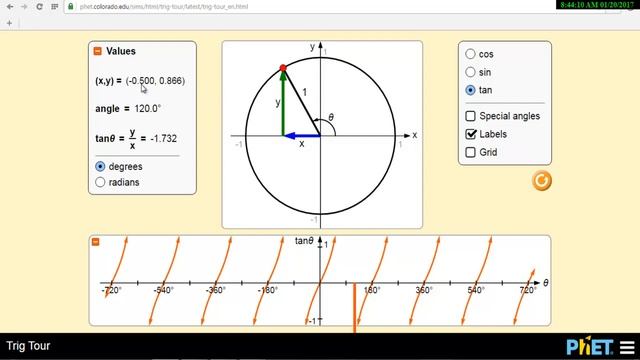Enable the Grid checkbox
This screenshot has height=360, width=640.
click(471, 152)
